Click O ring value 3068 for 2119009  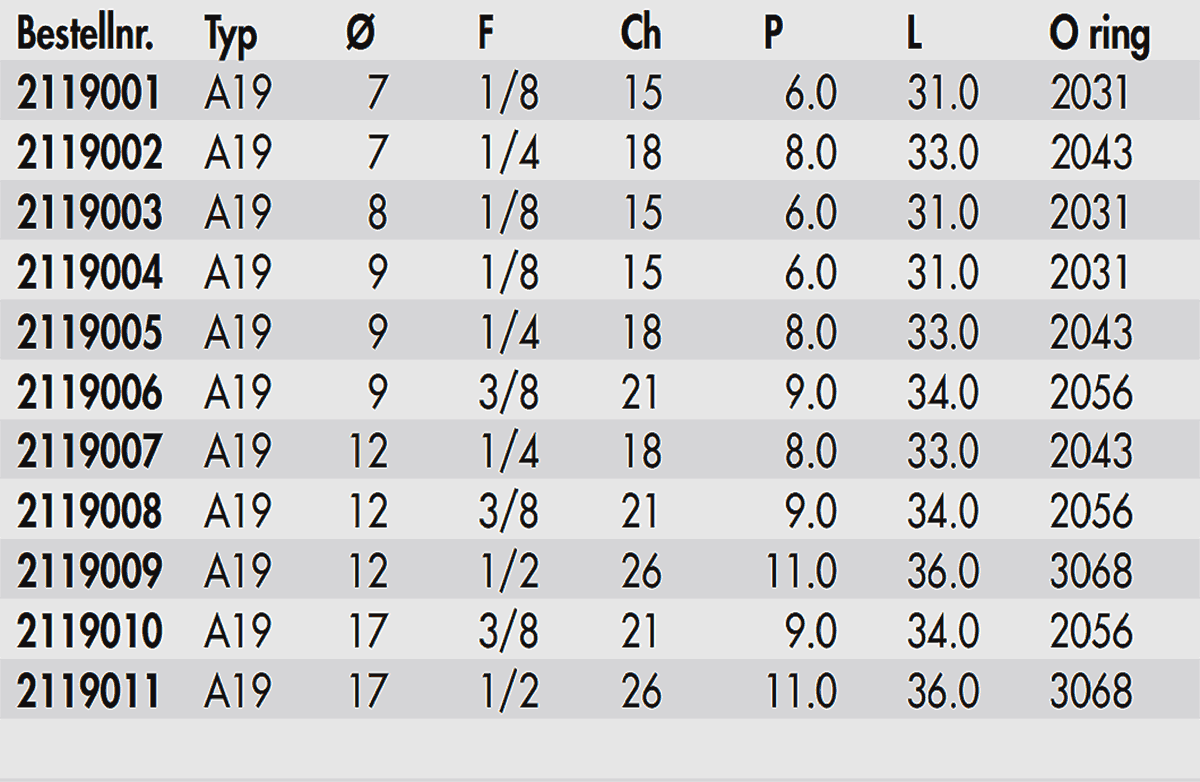coord(1091,573)
